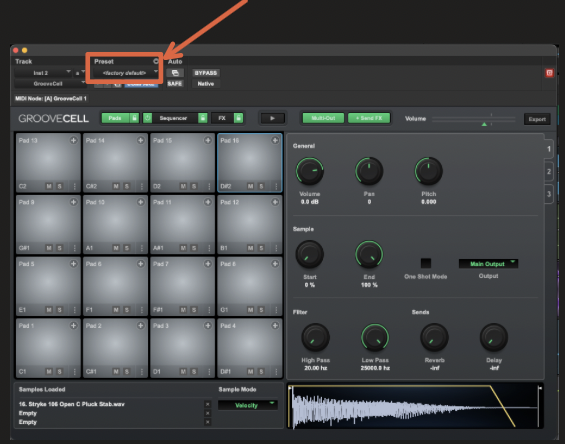The width and height of the screenshot is (565, 444).
Task: Open the Main Output dropdown
Action: 488,264
